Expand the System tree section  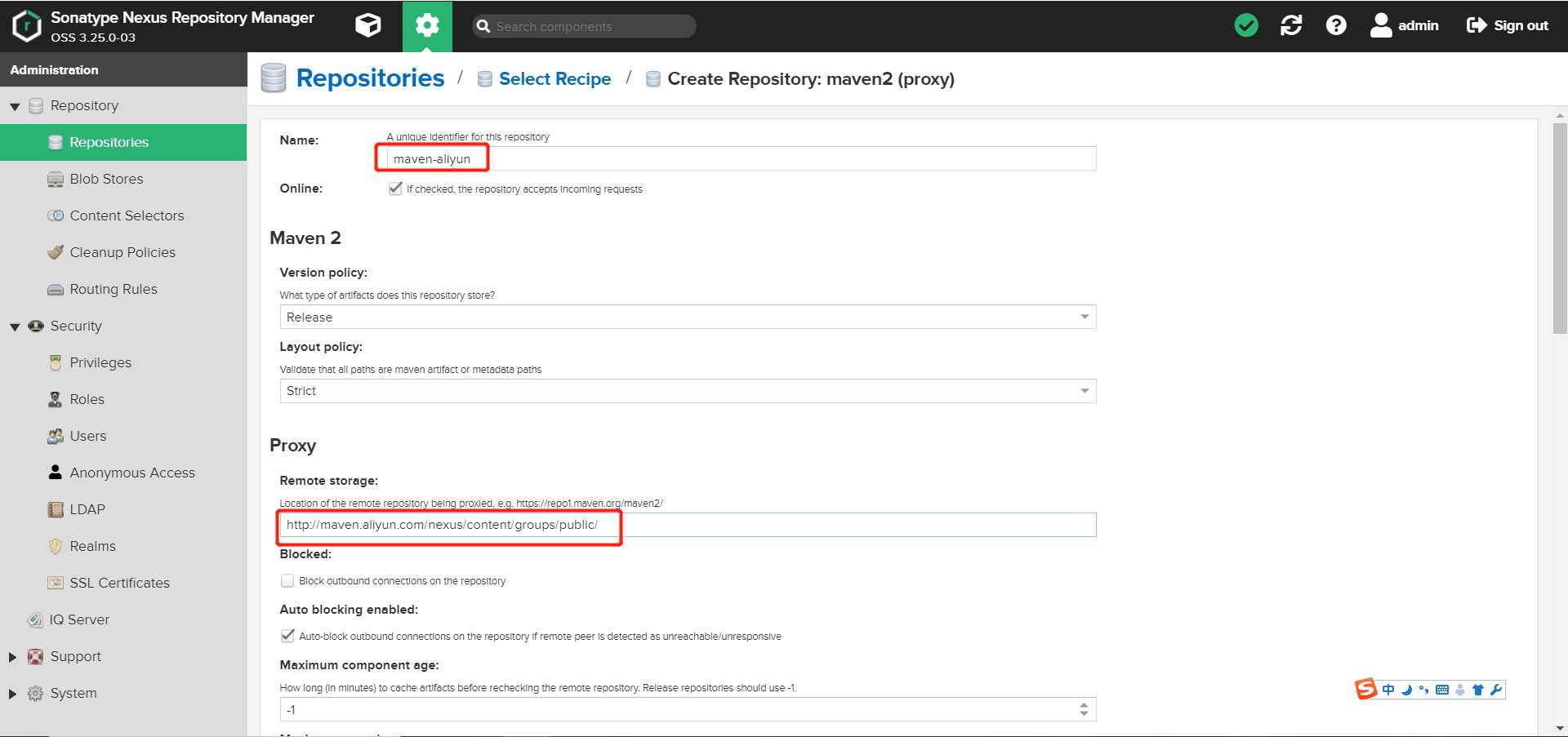12,694
